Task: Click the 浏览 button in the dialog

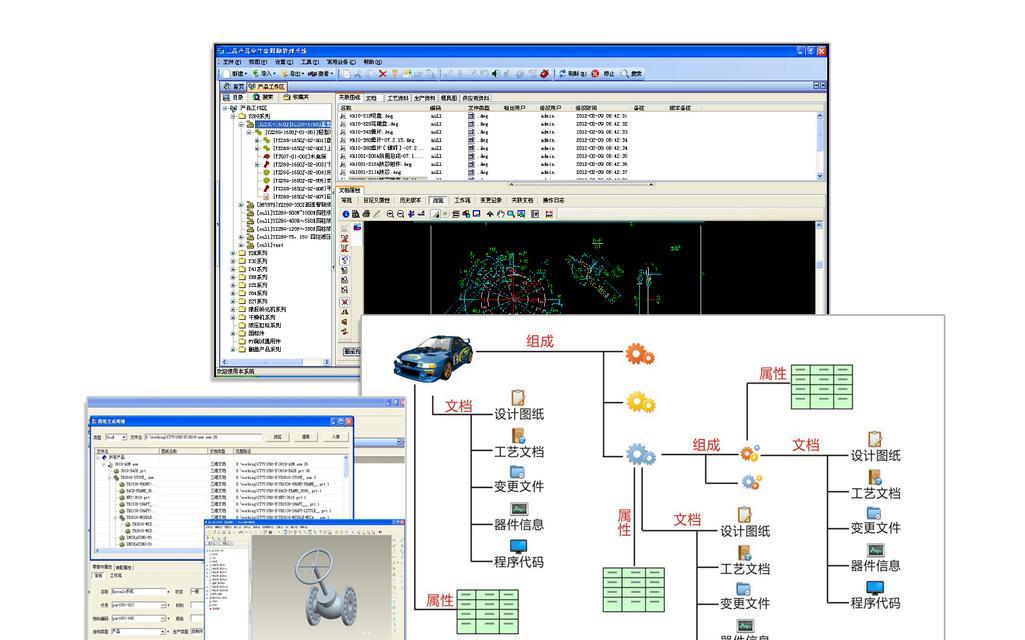Action: pyautogui.click(x=277, y=436)
